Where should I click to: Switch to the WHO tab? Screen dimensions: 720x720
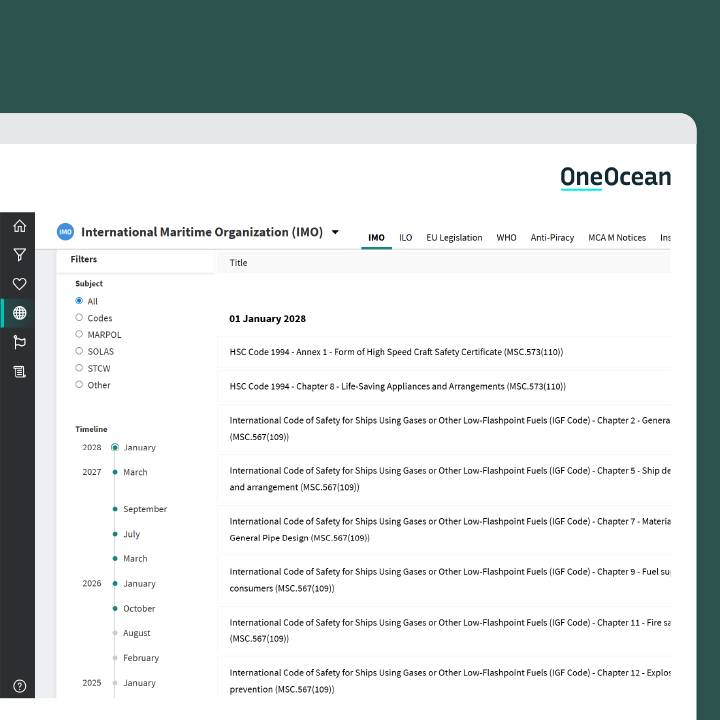506,238
